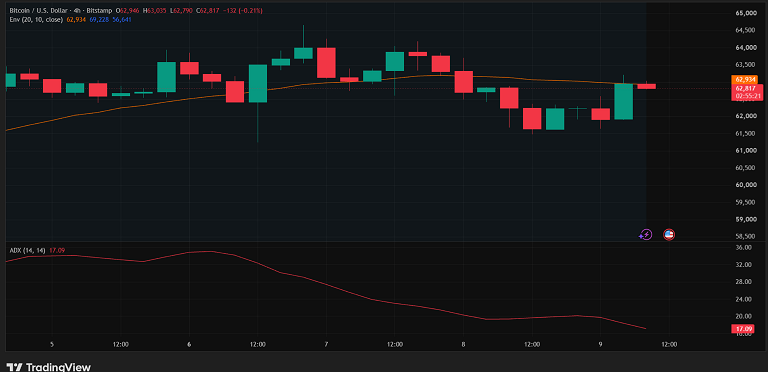Click the 12:00 label between days 7 and 8
Viewport: 768px width, 372px height.
[395, 344]
